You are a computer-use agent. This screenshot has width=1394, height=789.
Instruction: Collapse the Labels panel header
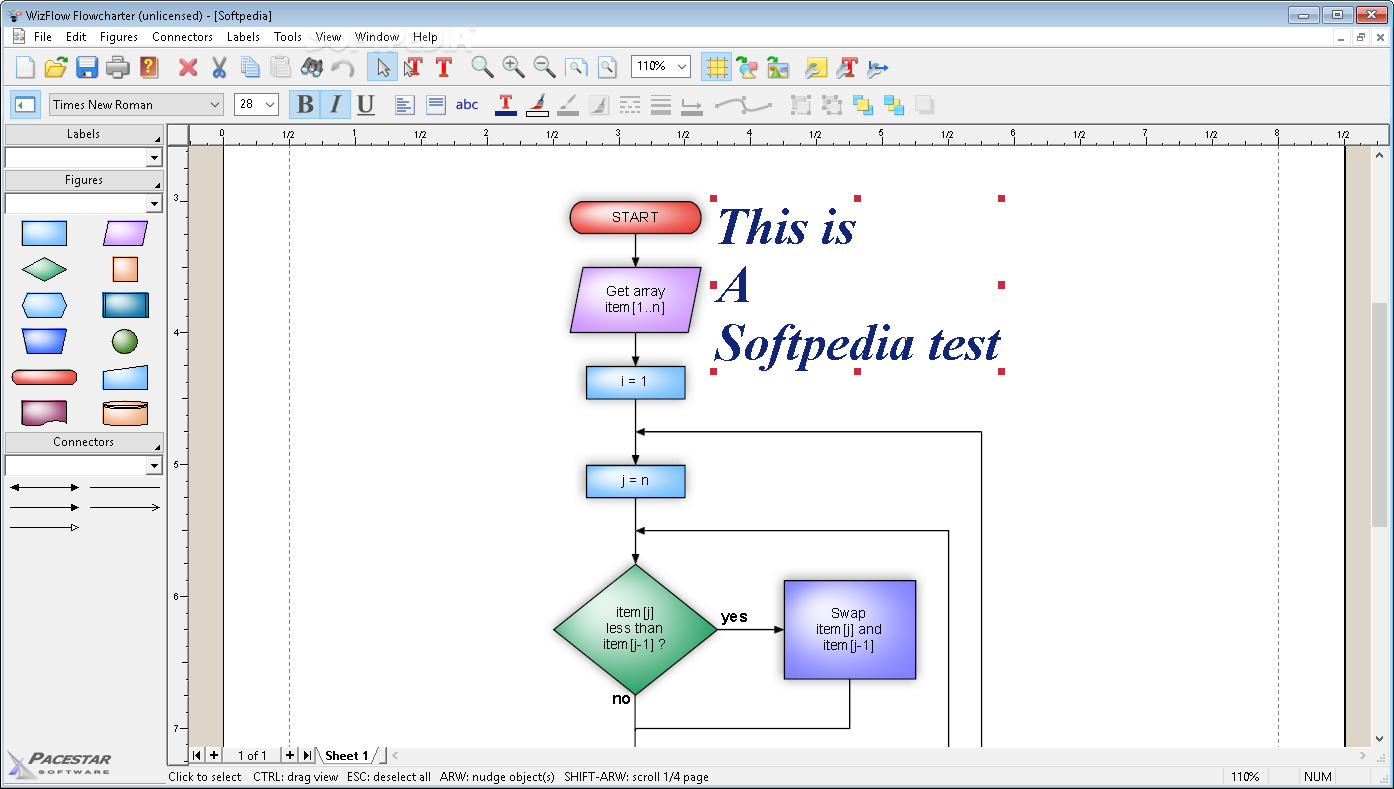pyautogui.click(x=84, y=134)
